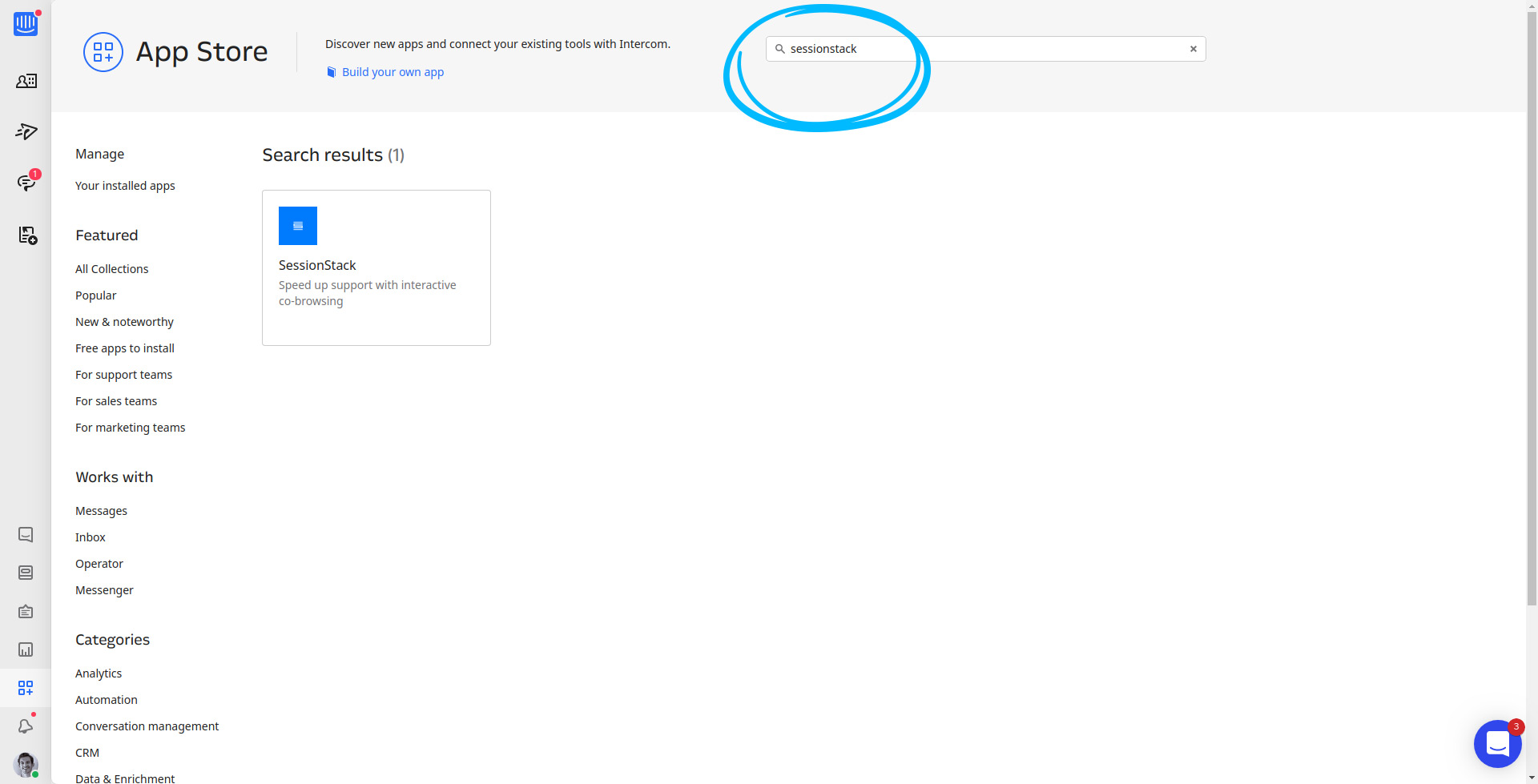Click the Search results heading
Screen dimensions: 1538x784
[333, 155]
